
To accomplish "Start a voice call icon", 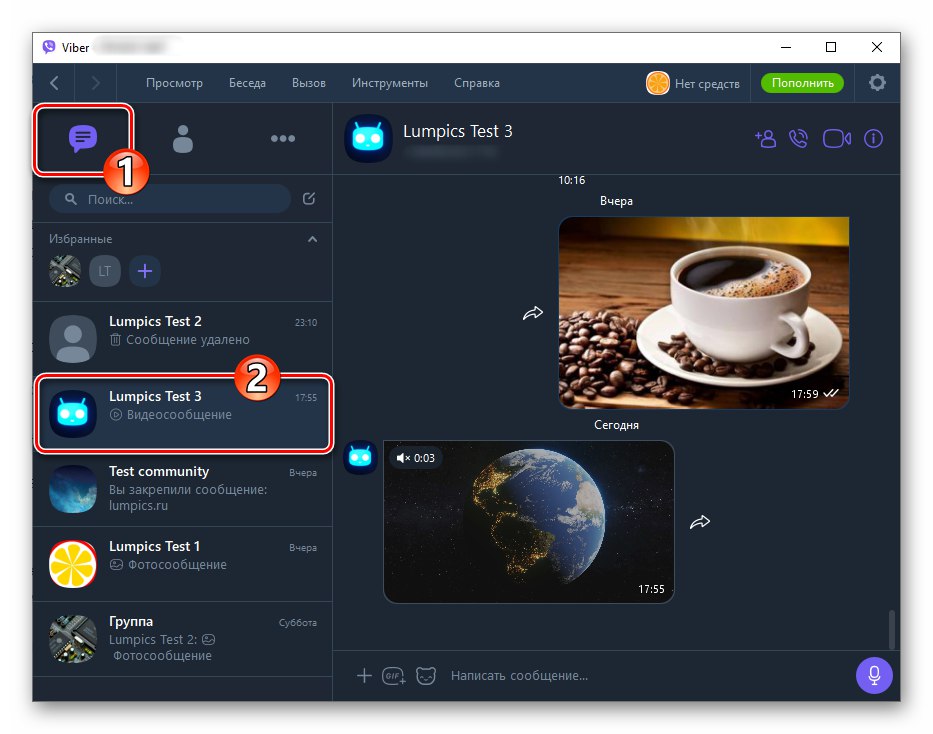I will point(799,139).
